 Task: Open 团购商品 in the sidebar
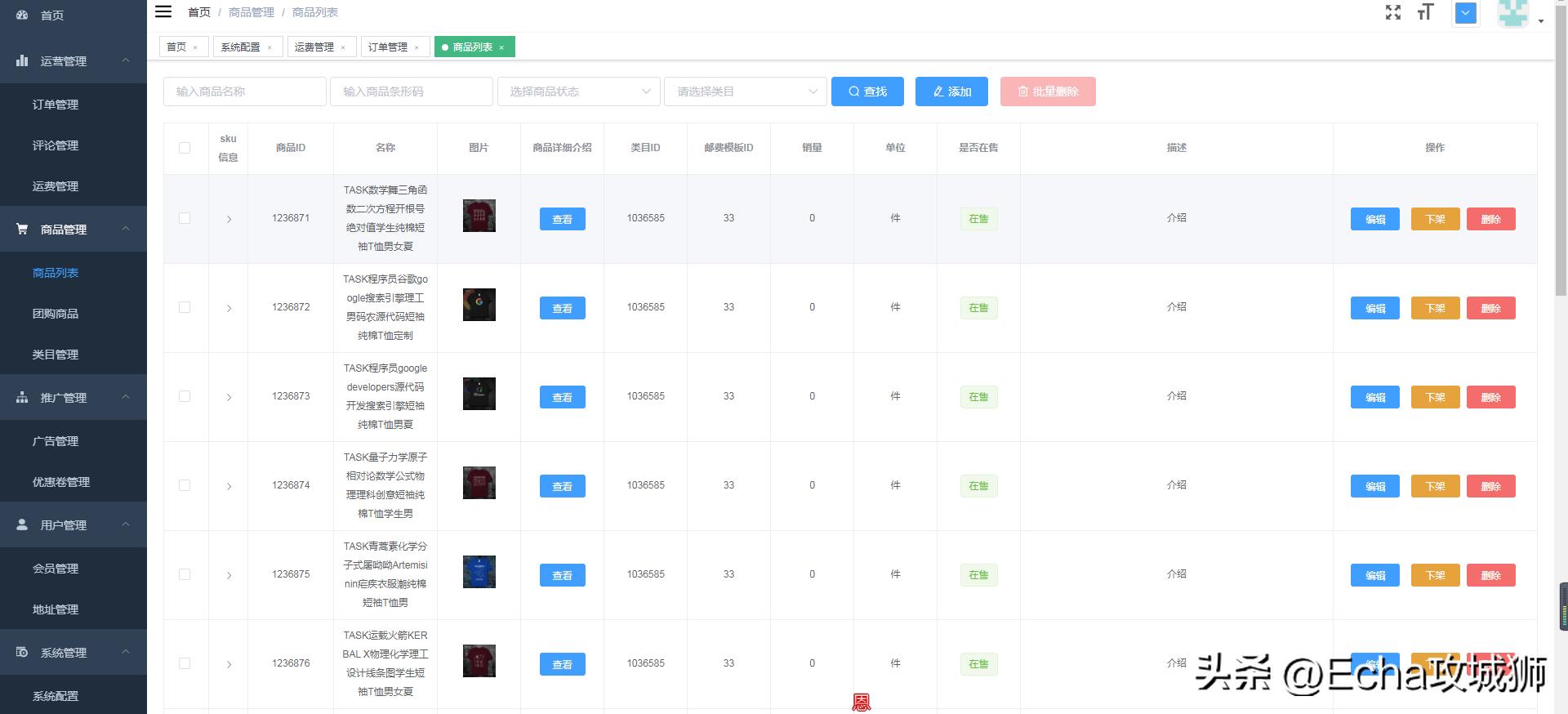point(56,314)
